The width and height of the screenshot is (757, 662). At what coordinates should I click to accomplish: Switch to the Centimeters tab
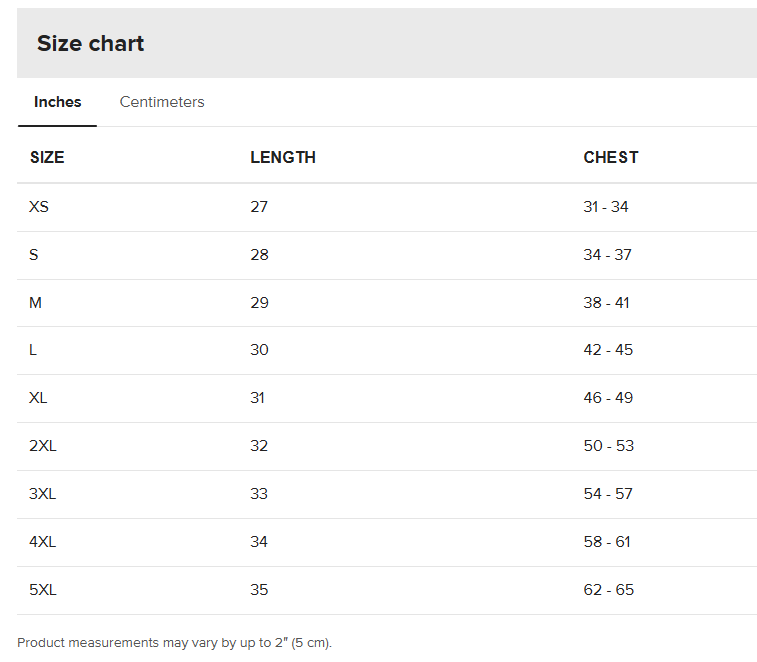pos(162,102)
